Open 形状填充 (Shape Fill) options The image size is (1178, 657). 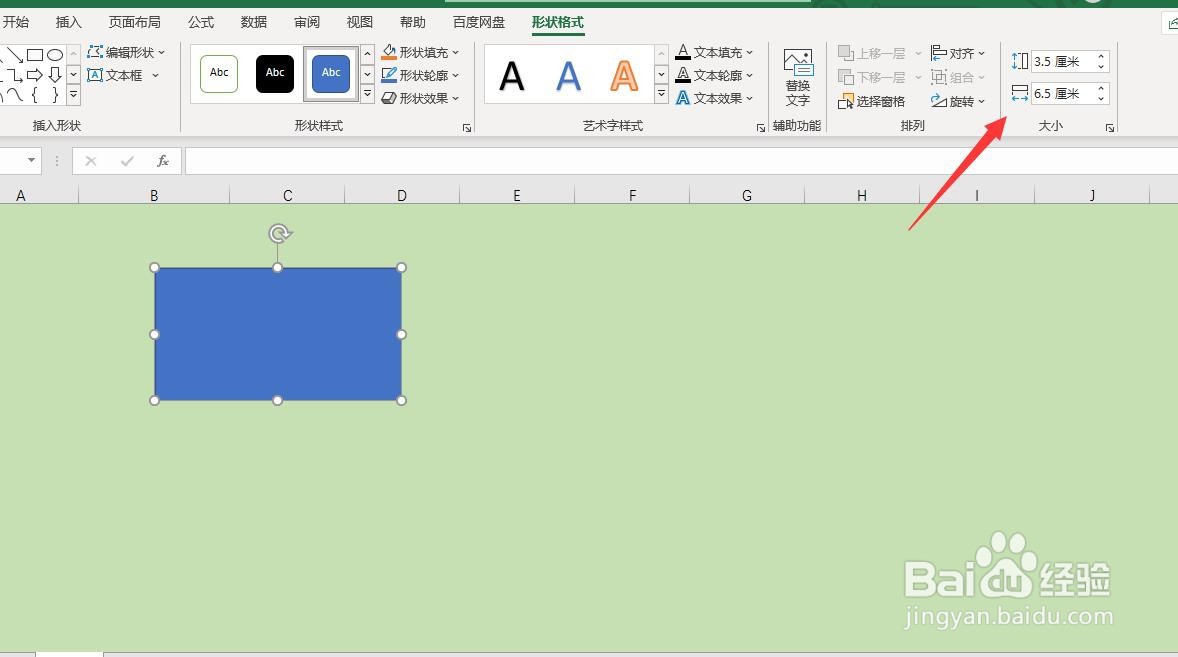[420, 52]
